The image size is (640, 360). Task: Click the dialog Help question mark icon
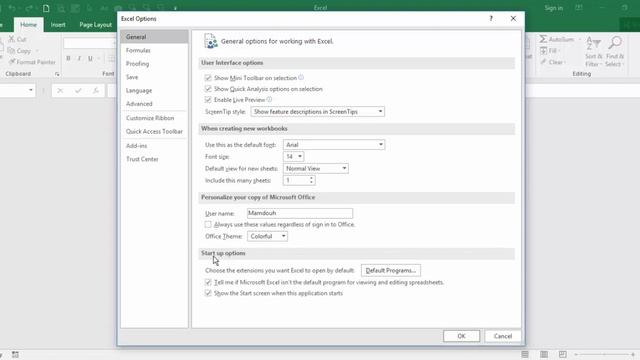(491, 18)
